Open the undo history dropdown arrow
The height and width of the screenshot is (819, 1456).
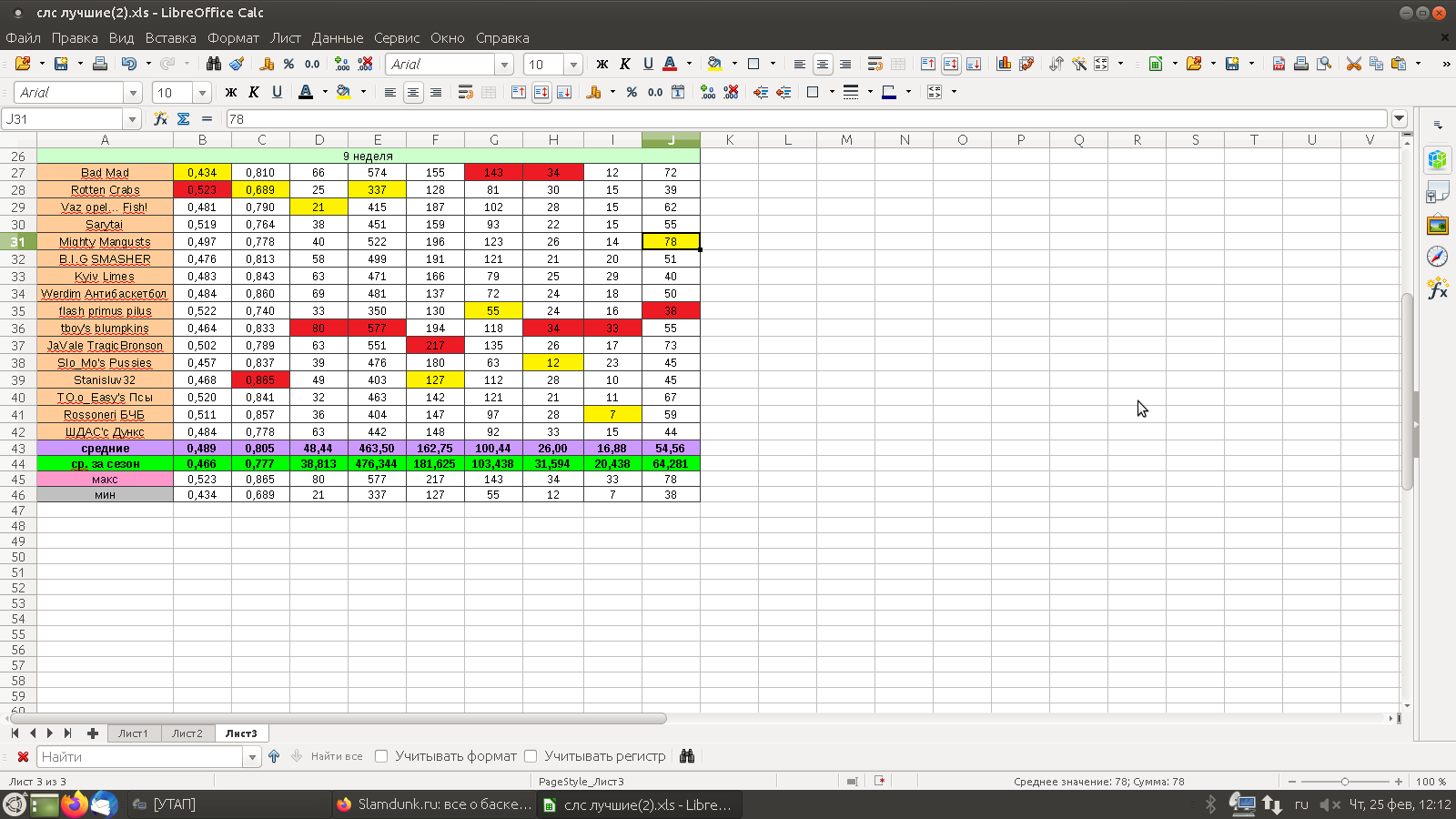coord(148,64)
